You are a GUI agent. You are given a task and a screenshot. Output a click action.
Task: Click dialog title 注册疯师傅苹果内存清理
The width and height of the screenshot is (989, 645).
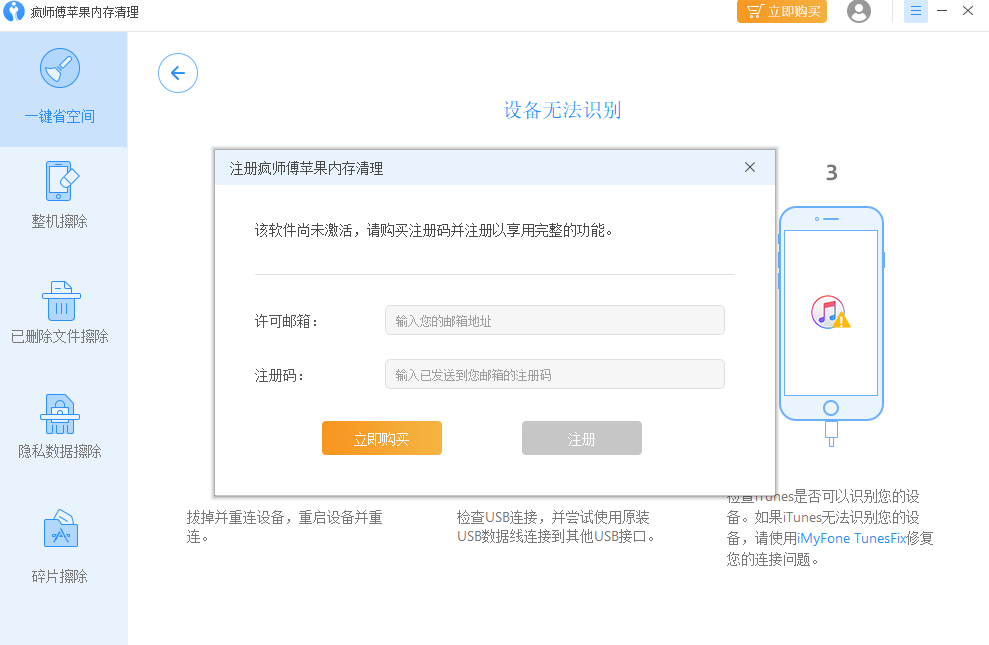(307, 168)
